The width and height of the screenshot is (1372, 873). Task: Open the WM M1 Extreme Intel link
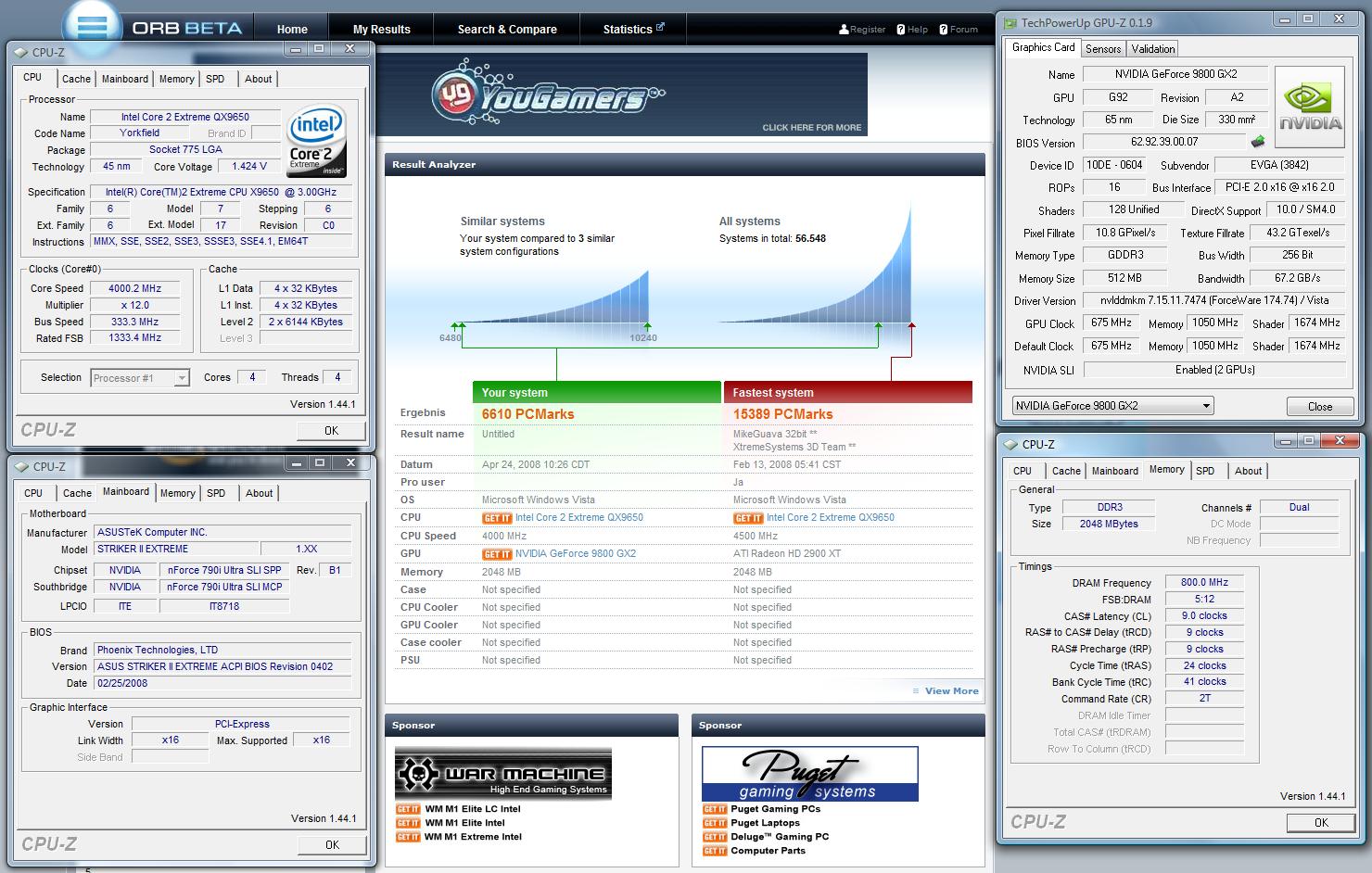[x=473, y=837]
